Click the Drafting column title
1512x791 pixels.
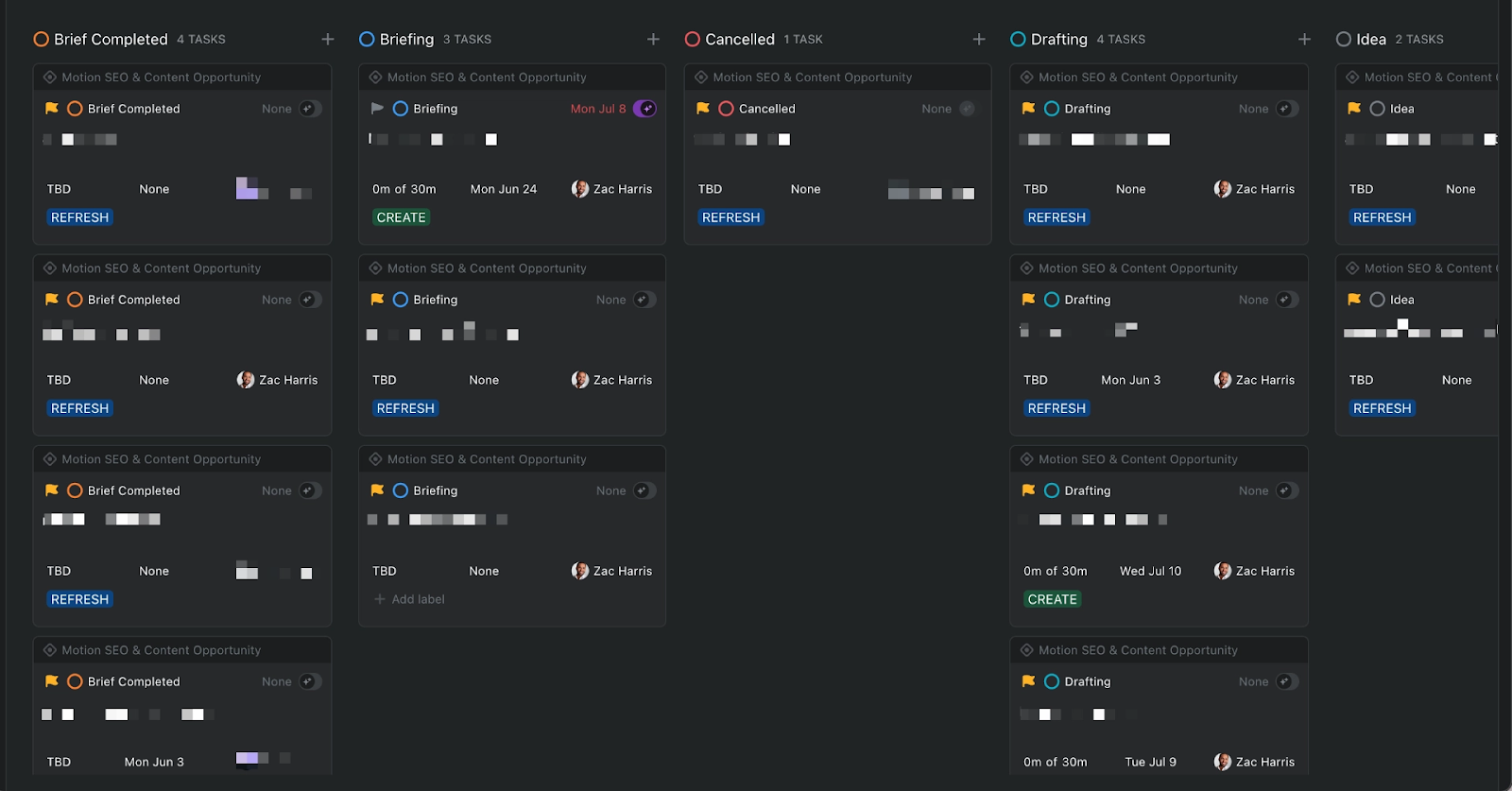click(1059, 39)
